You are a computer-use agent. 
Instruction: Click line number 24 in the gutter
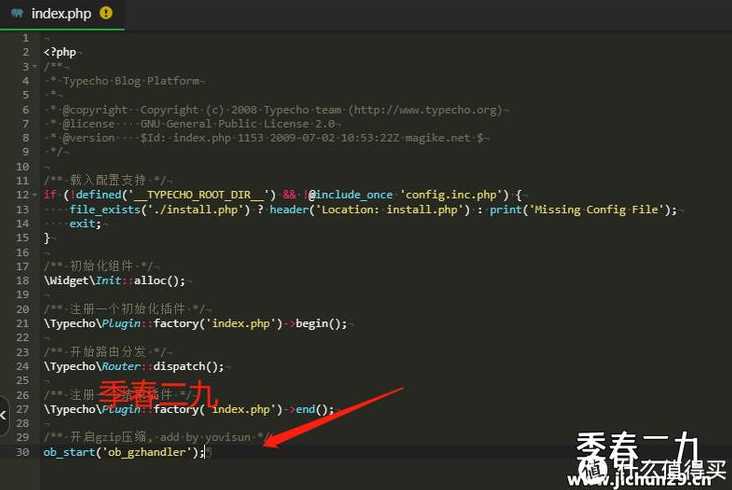(23, 367)
